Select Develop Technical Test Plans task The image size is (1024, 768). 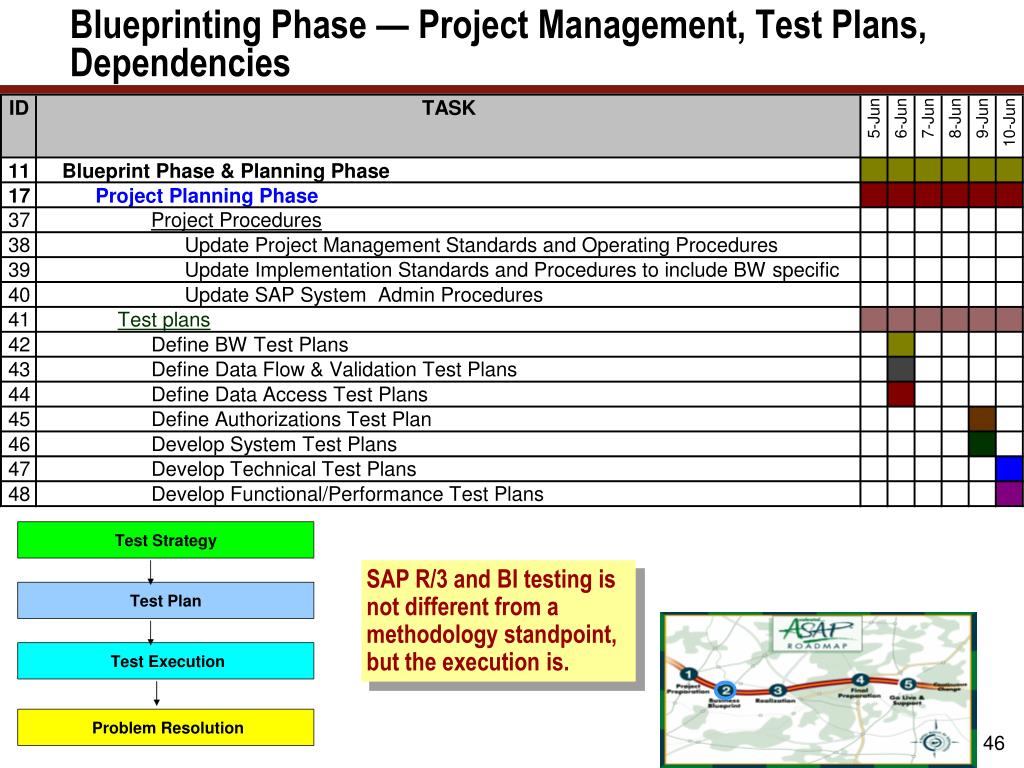[x=284, y=470]
